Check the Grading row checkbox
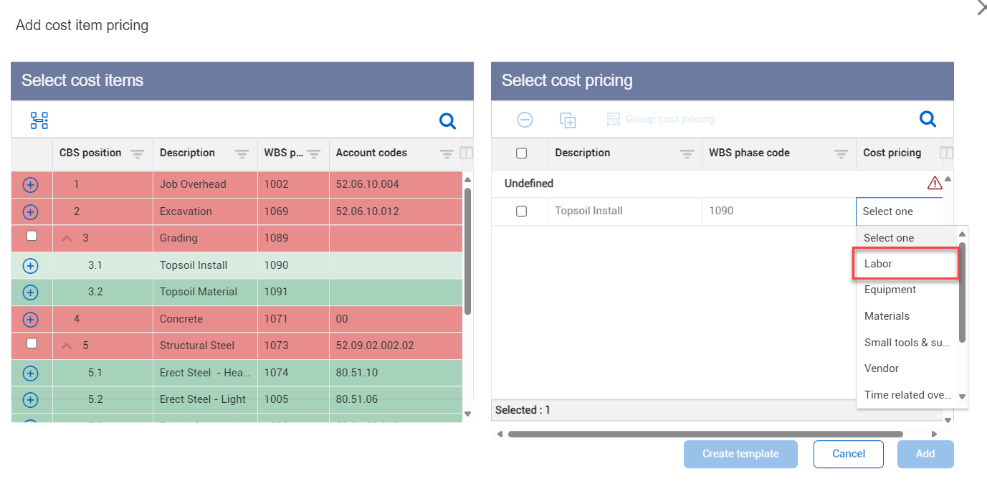This screenshot has height=481, width=987. (31, 237)
